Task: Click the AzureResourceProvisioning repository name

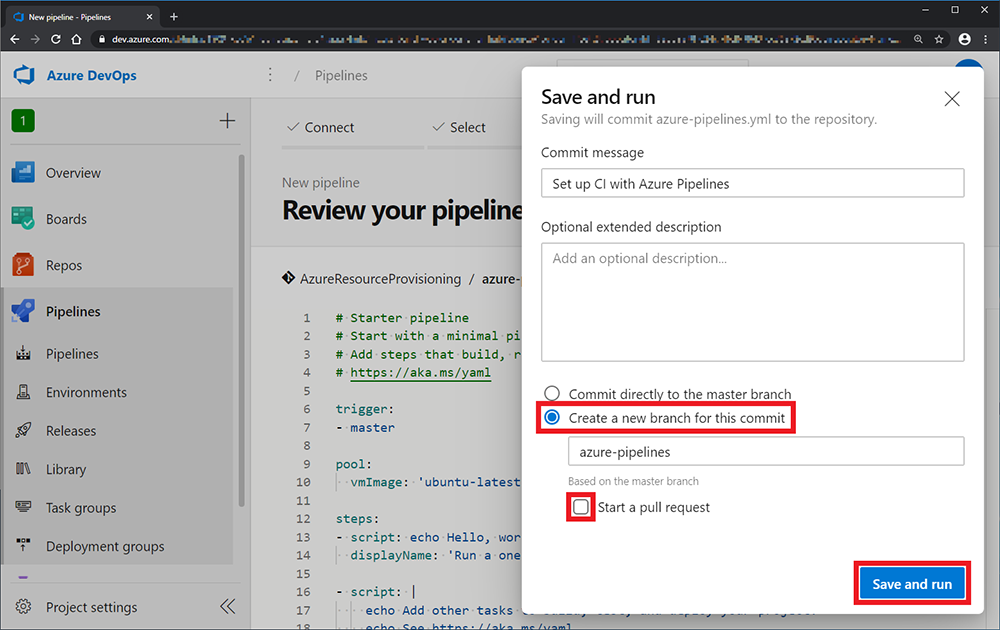Action: click(x=380, y=279)
